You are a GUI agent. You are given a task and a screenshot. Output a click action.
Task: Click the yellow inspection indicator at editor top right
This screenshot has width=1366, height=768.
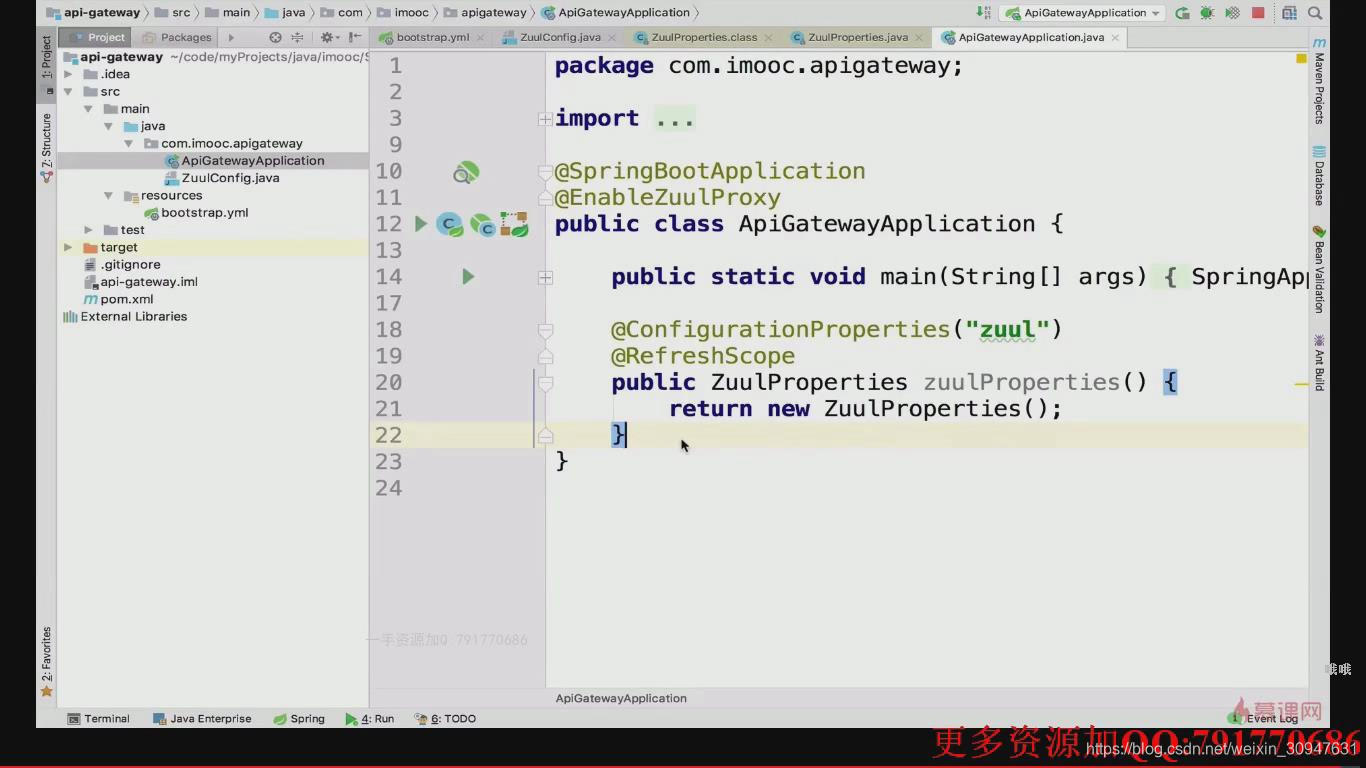tap(1301, 59)
